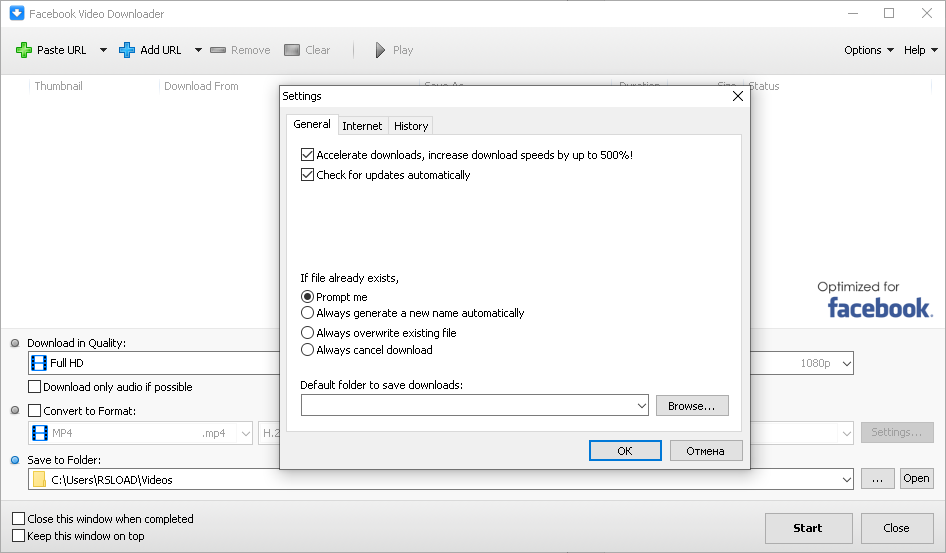Open the Paste URL dropdown arrow

(103, 50)
